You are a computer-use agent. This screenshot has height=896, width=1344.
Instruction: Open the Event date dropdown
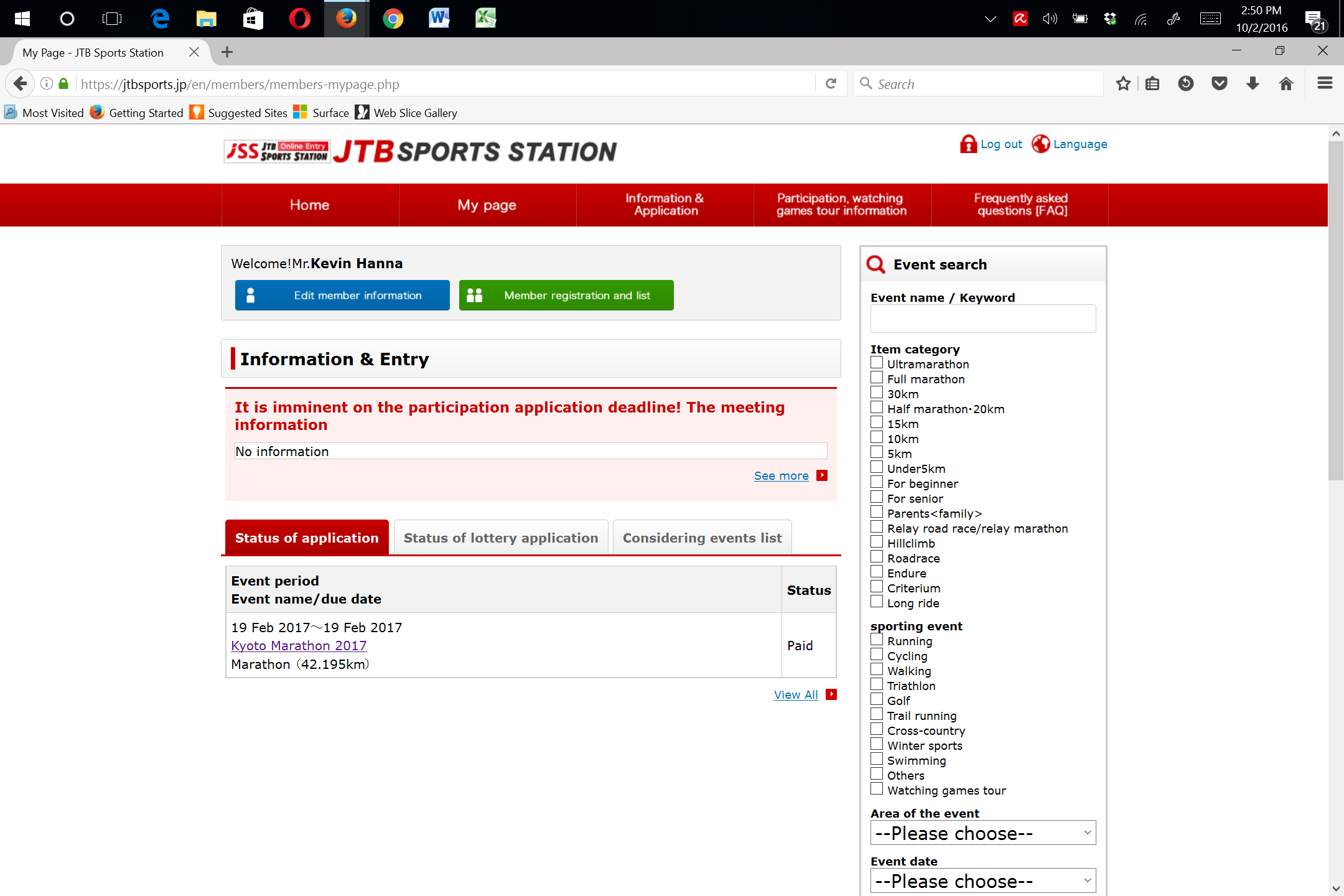click(x=983, y=881)
